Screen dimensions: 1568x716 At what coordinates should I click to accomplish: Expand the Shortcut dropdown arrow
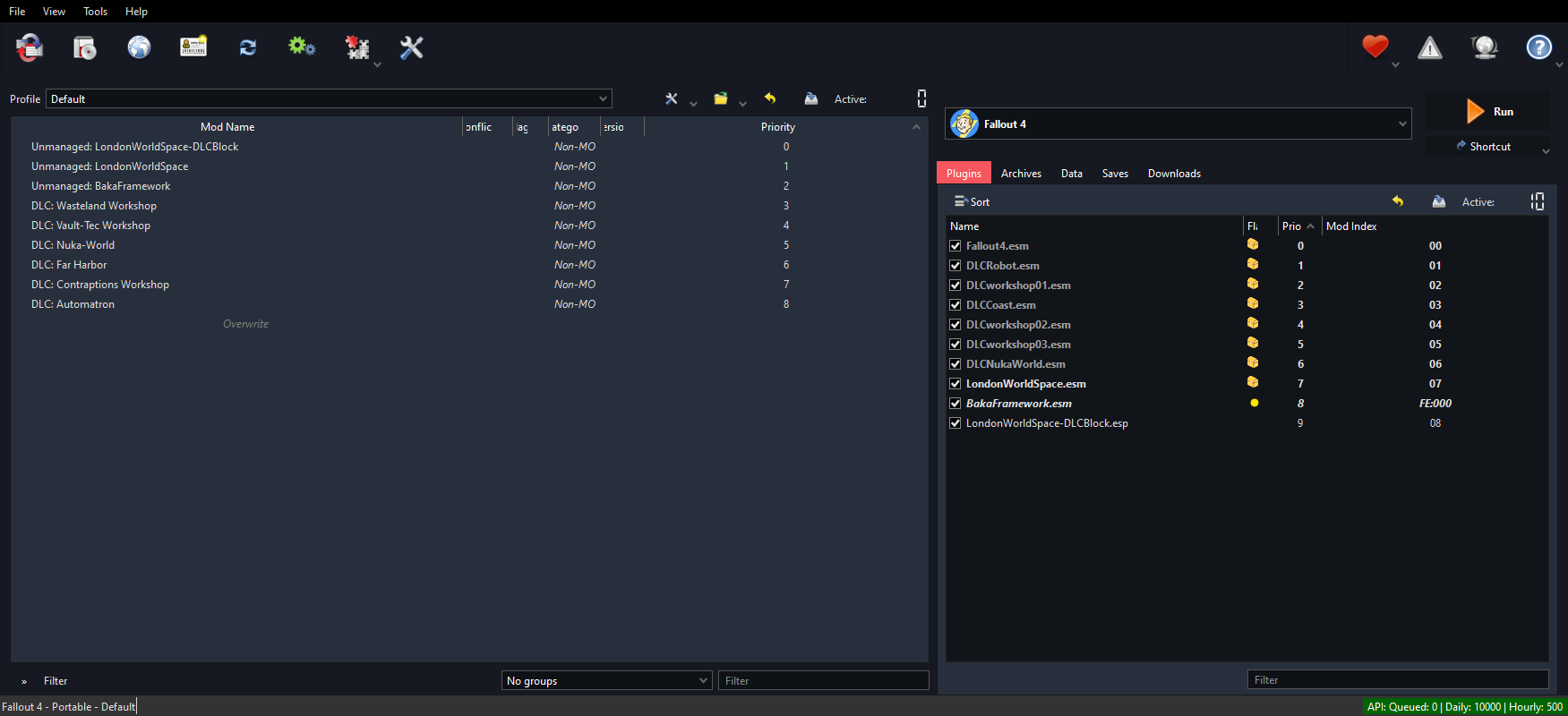[1546, 151]
